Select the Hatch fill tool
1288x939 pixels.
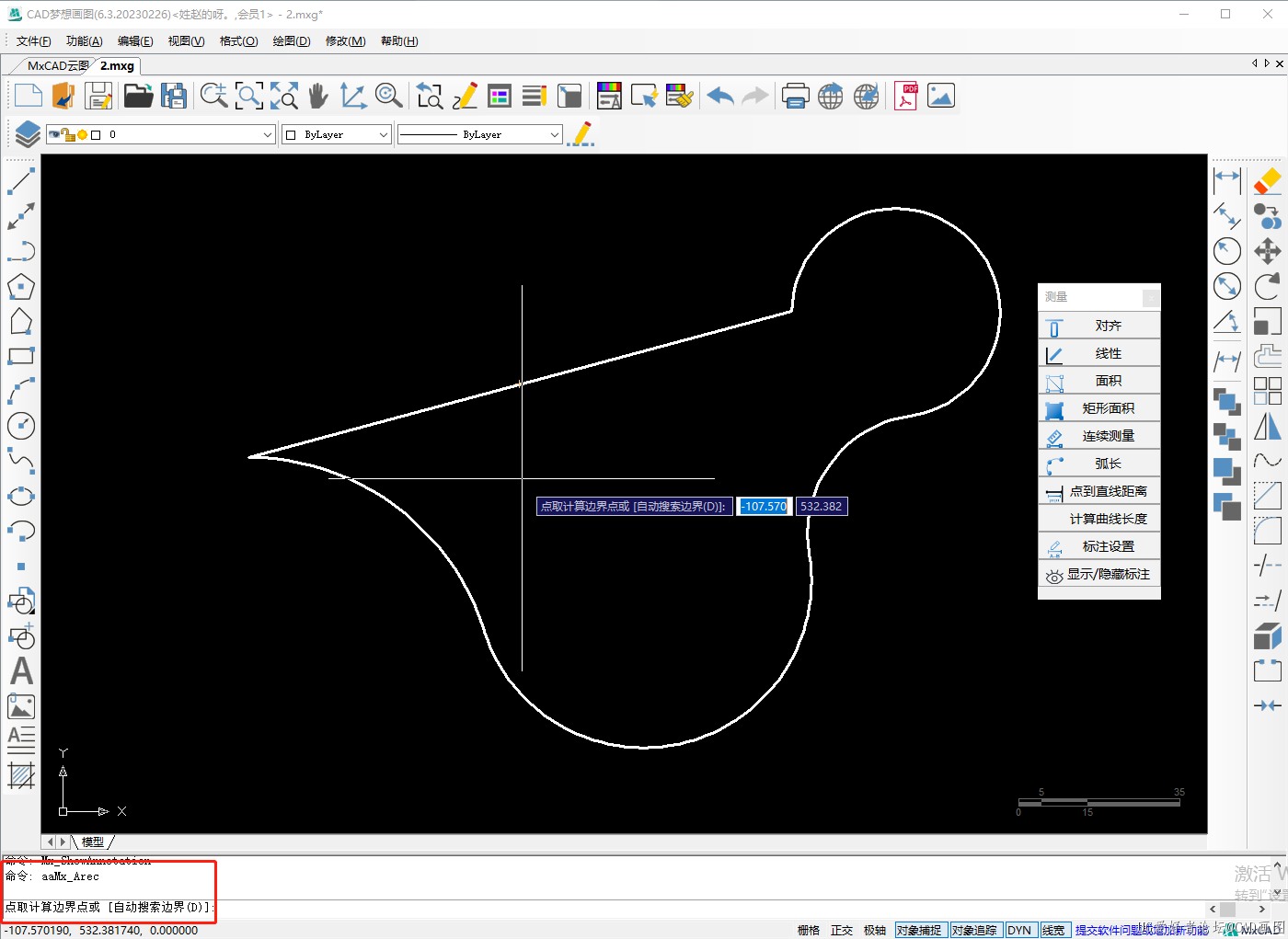21,775
